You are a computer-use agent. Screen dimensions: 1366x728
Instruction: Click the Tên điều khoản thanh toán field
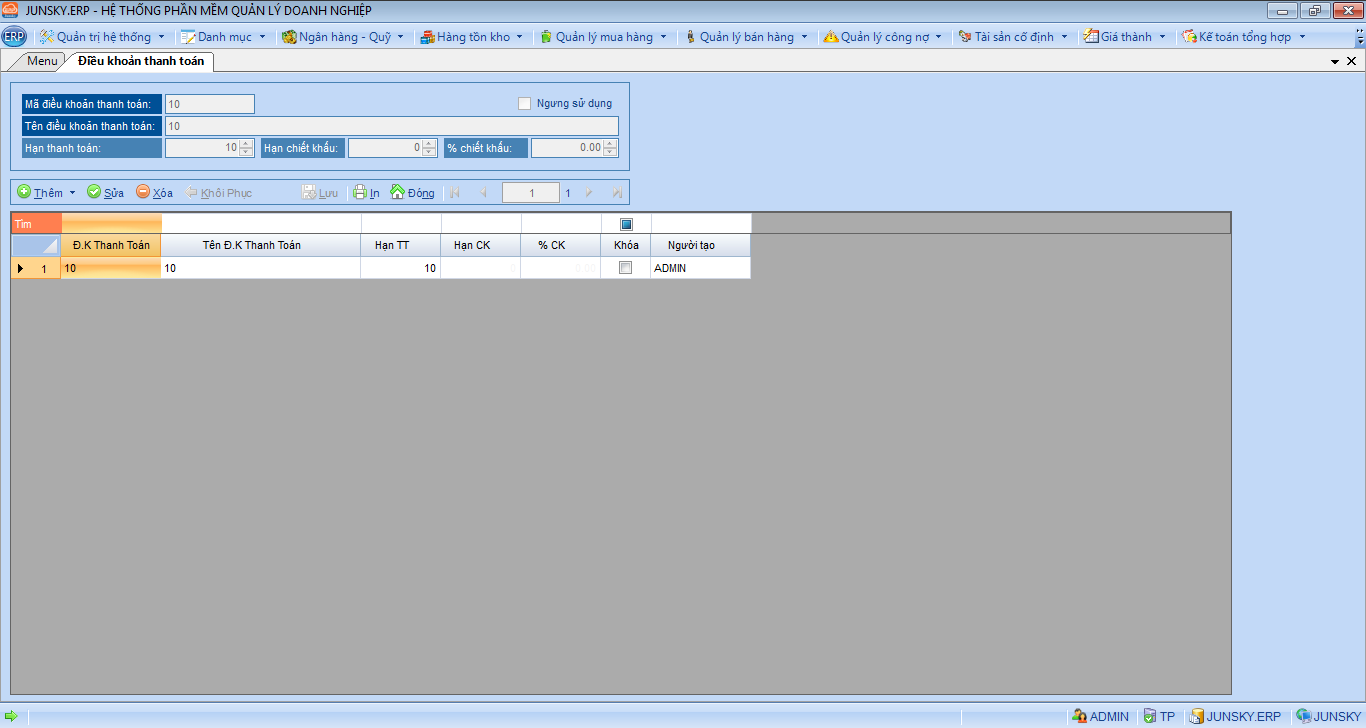[x=391, y=126]
